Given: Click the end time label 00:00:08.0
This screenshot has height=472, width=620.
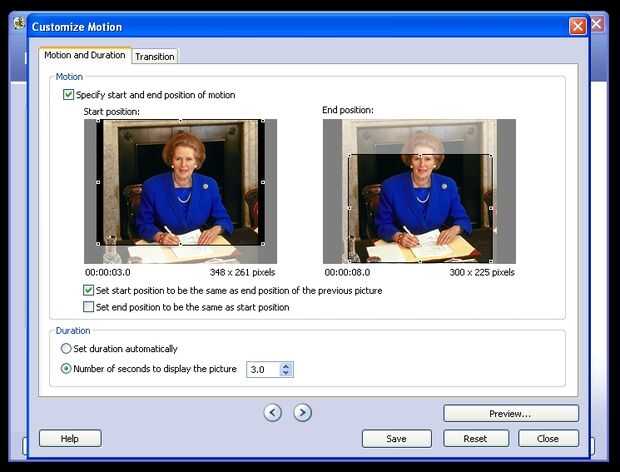Looking at the screenshot, I should click(x=347, y=272).
